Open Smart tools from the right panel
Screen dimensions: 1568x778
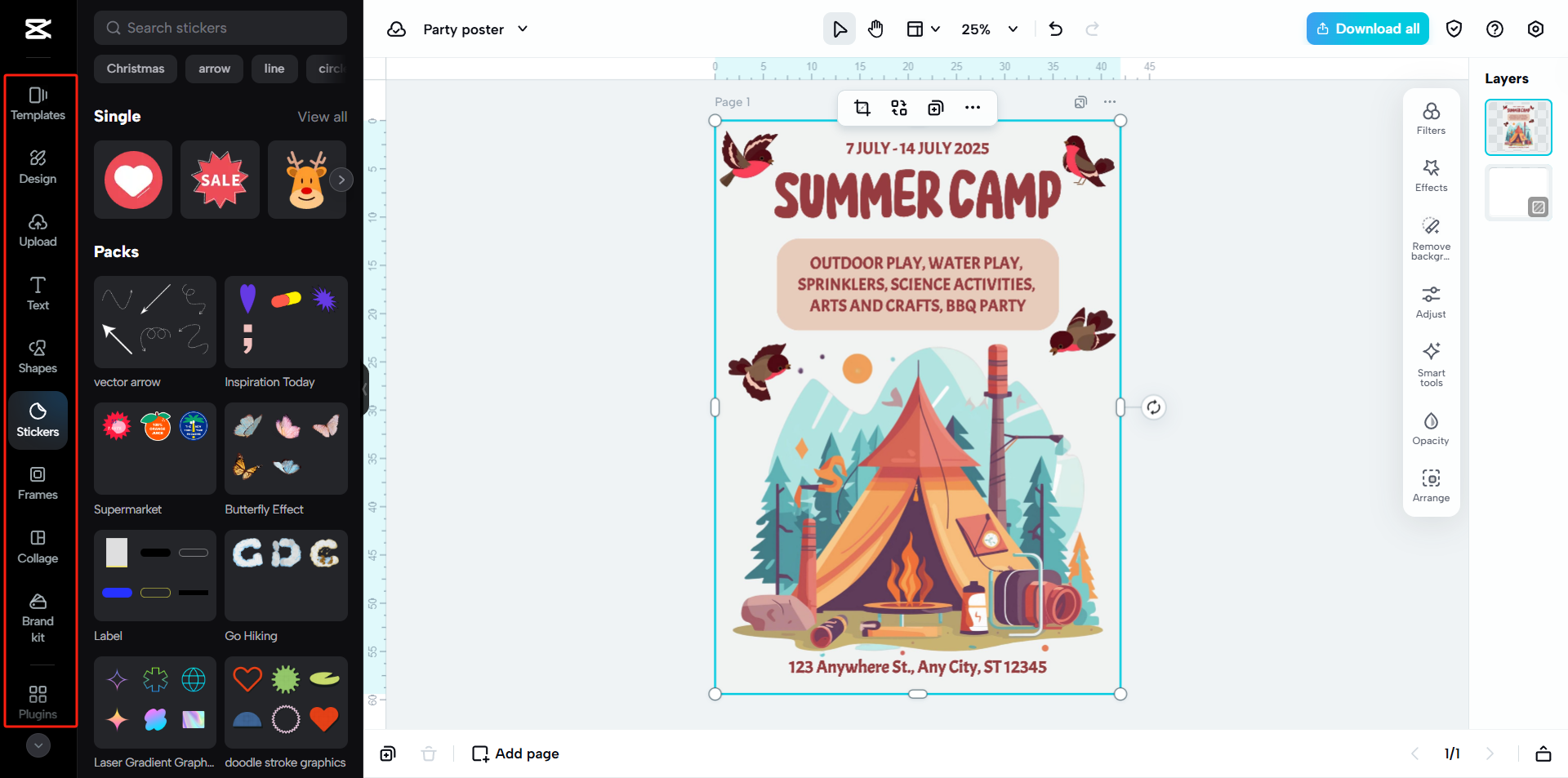tap(1430, 362)
